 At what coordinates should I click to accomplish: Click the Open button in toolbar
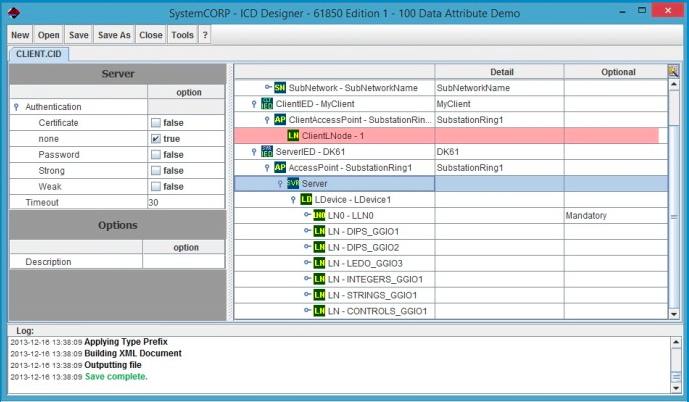click(49, 34)
